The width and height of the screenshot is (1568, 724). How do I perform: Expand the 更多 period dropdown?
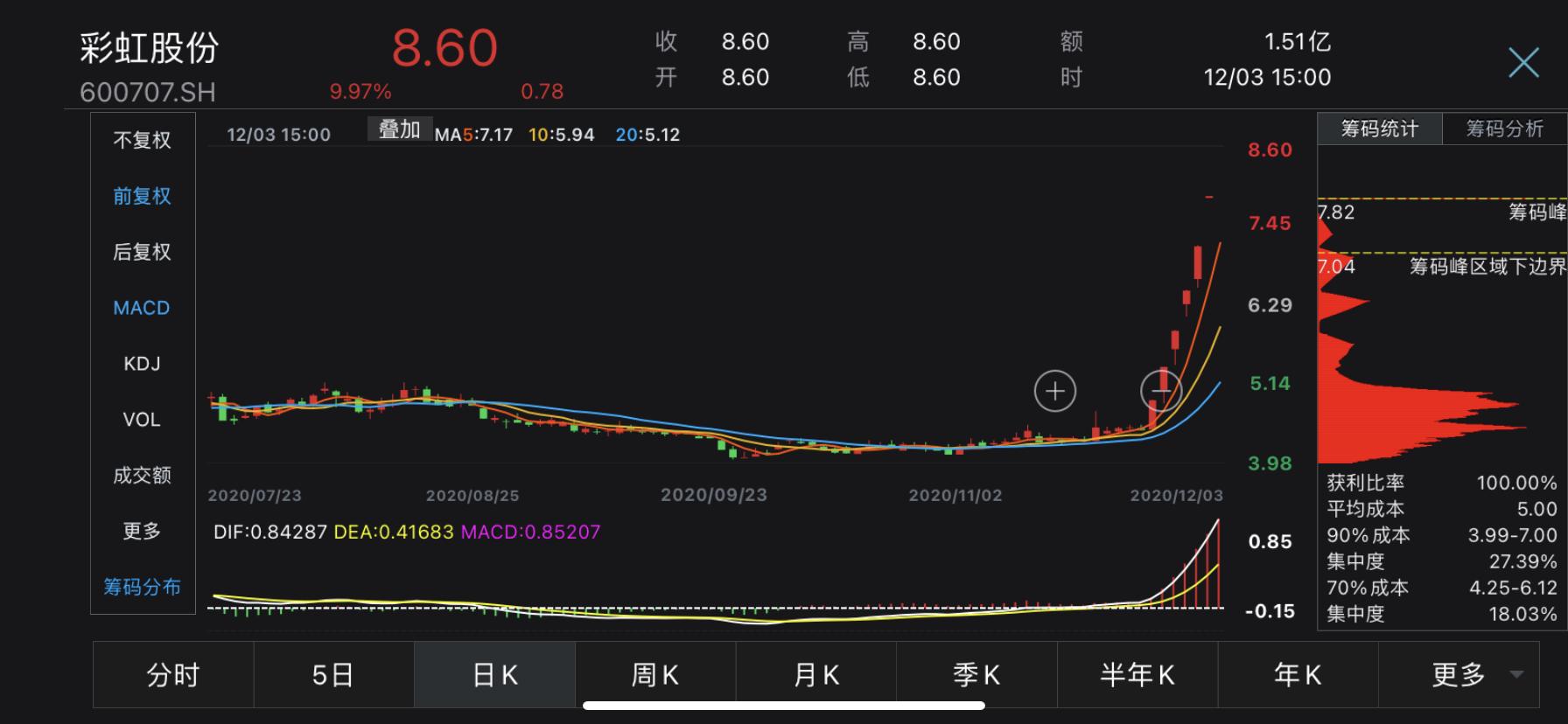pos(1459,674)
